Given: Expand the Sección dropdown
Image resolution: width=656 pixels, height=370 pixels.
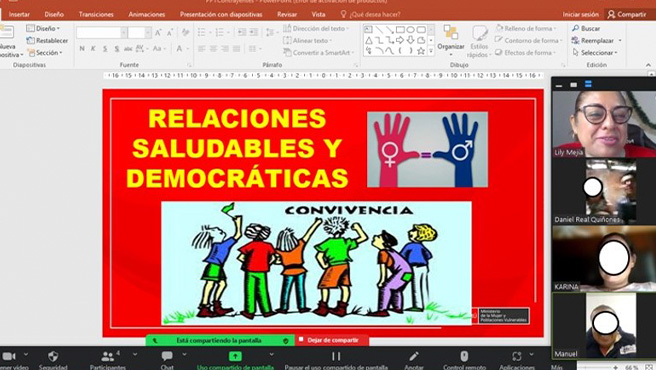Looking at the screenshot, I should (45, 53).
